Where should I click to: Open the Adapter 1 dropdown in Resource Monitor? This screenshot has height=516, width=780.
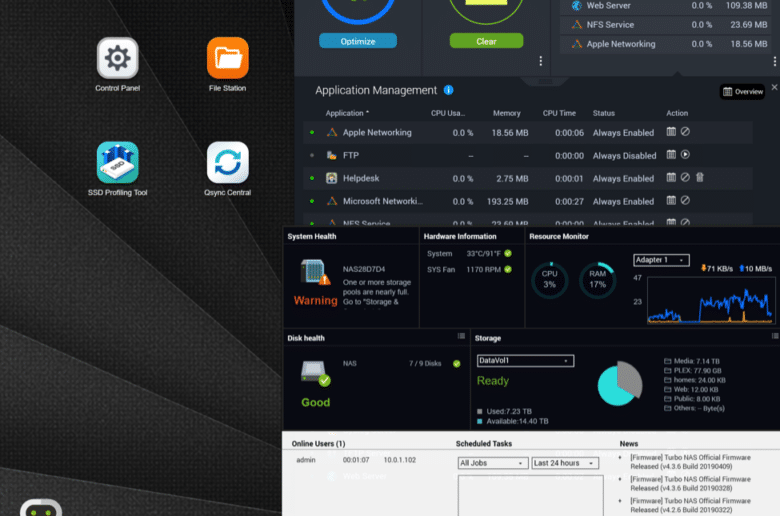(661, 260)
